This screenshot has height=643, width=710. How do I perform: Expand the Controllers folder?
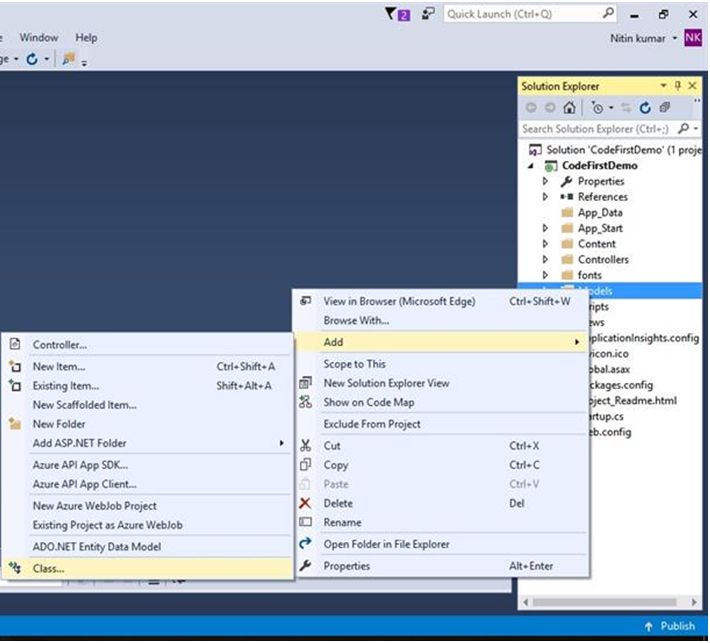(x=545, y=259)
